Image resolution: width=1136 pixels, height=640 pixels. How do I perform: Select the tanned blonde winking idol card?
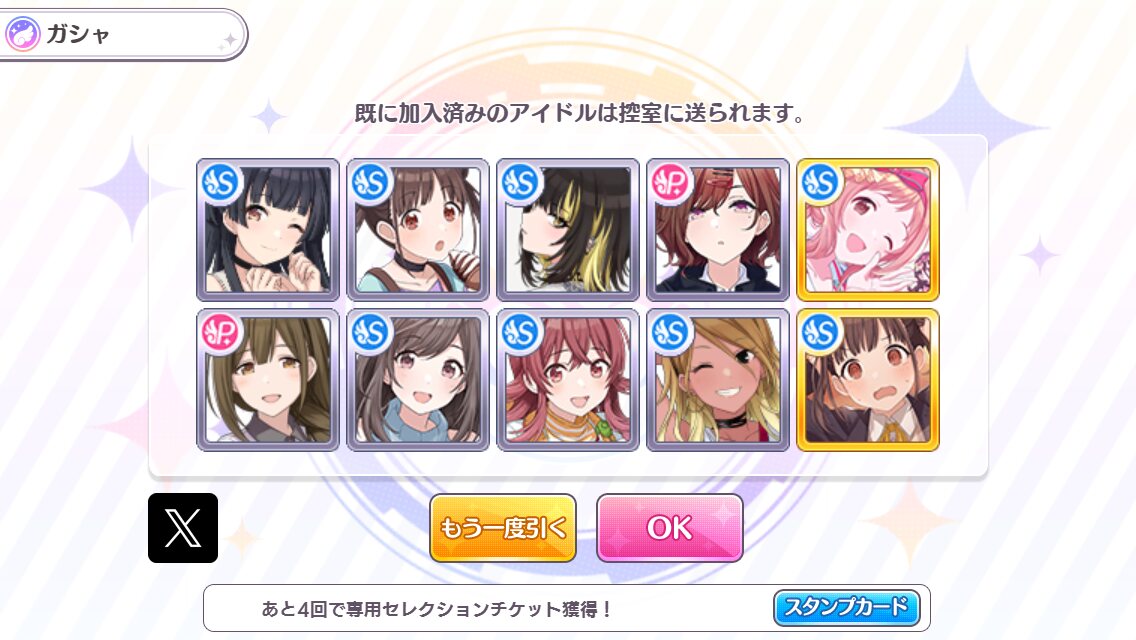[718, 380]
